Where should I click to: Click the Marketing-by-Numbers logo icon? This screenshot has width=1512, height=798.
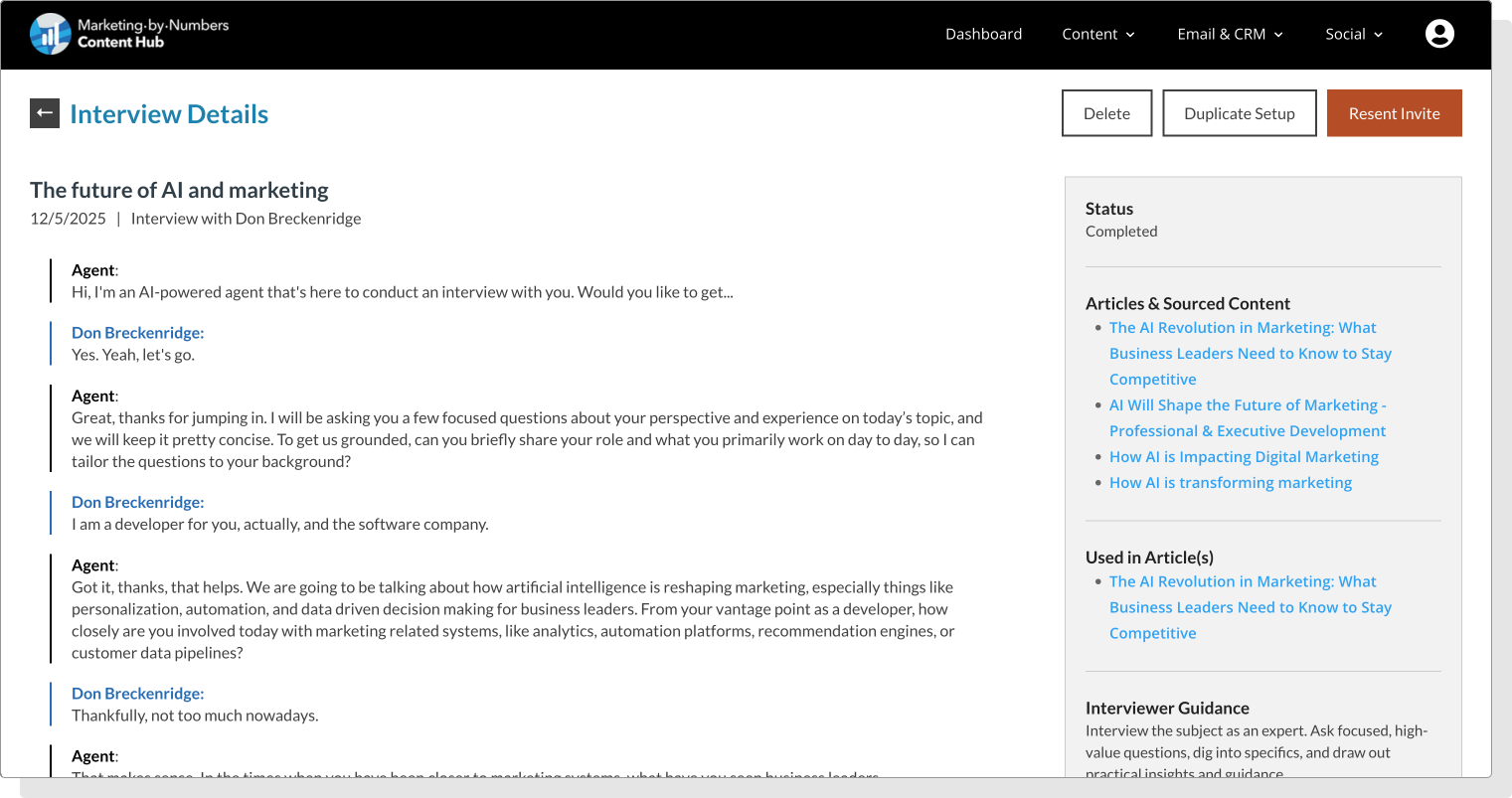50,34
